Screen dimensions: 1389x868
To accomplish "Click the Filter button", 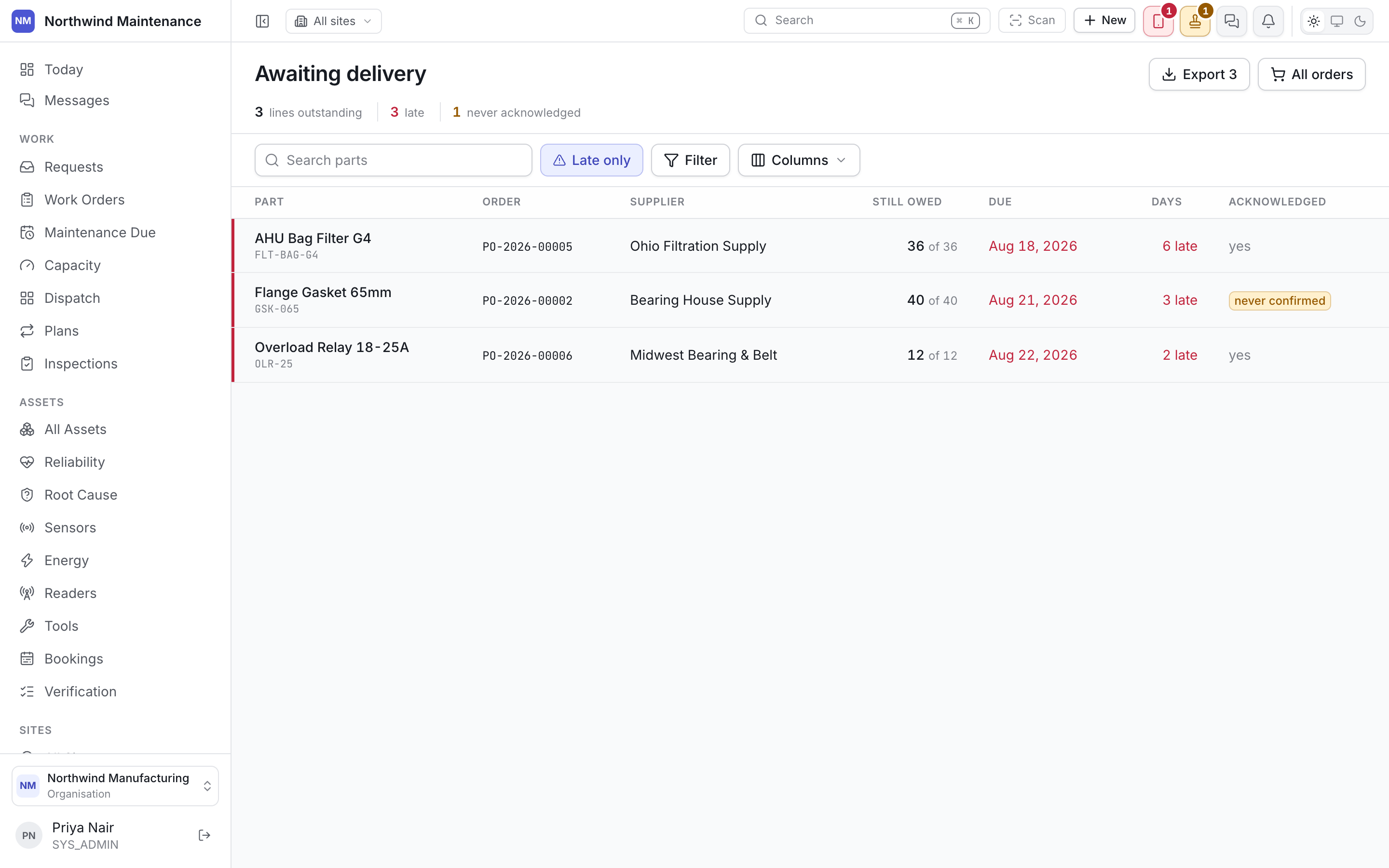I will point(690,160).
